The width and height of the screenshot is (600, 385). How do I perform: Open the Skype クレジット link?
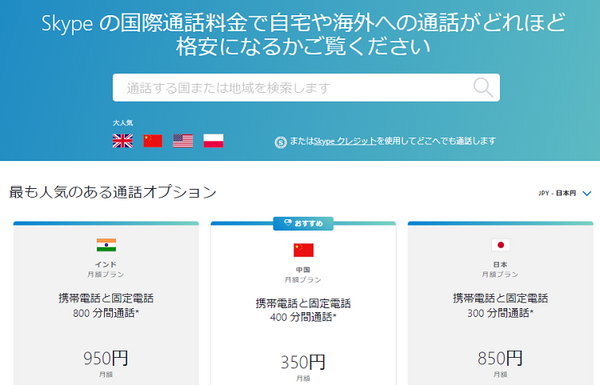[x=345, y=141]
